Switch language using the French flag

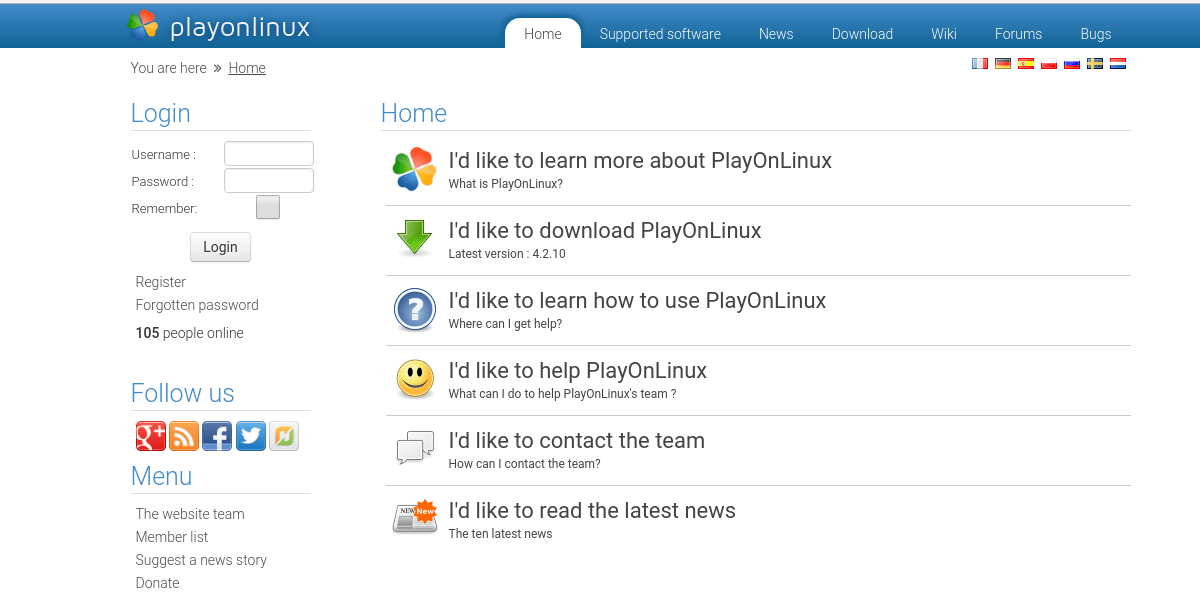[x=980, y=63]
